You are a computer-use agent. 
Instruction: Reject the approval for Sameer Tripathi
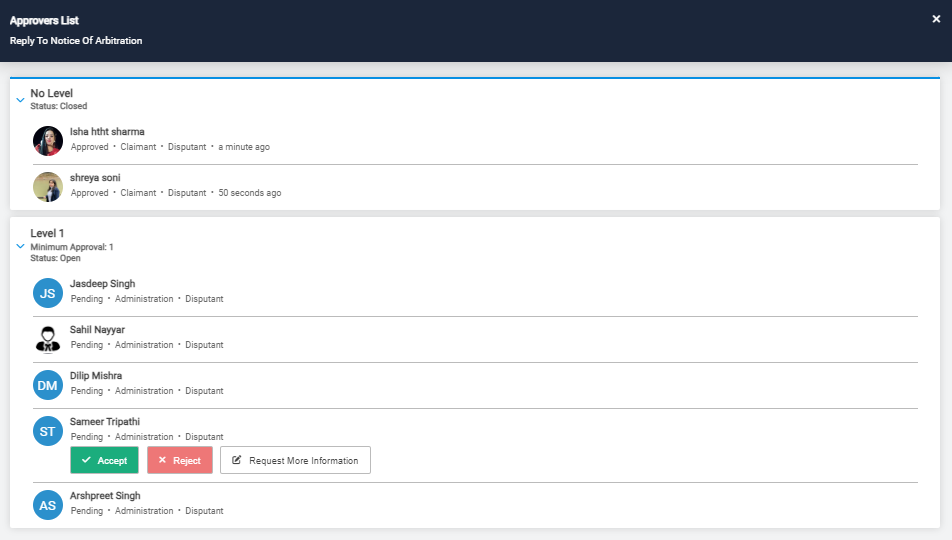click(x=180, y=460)
